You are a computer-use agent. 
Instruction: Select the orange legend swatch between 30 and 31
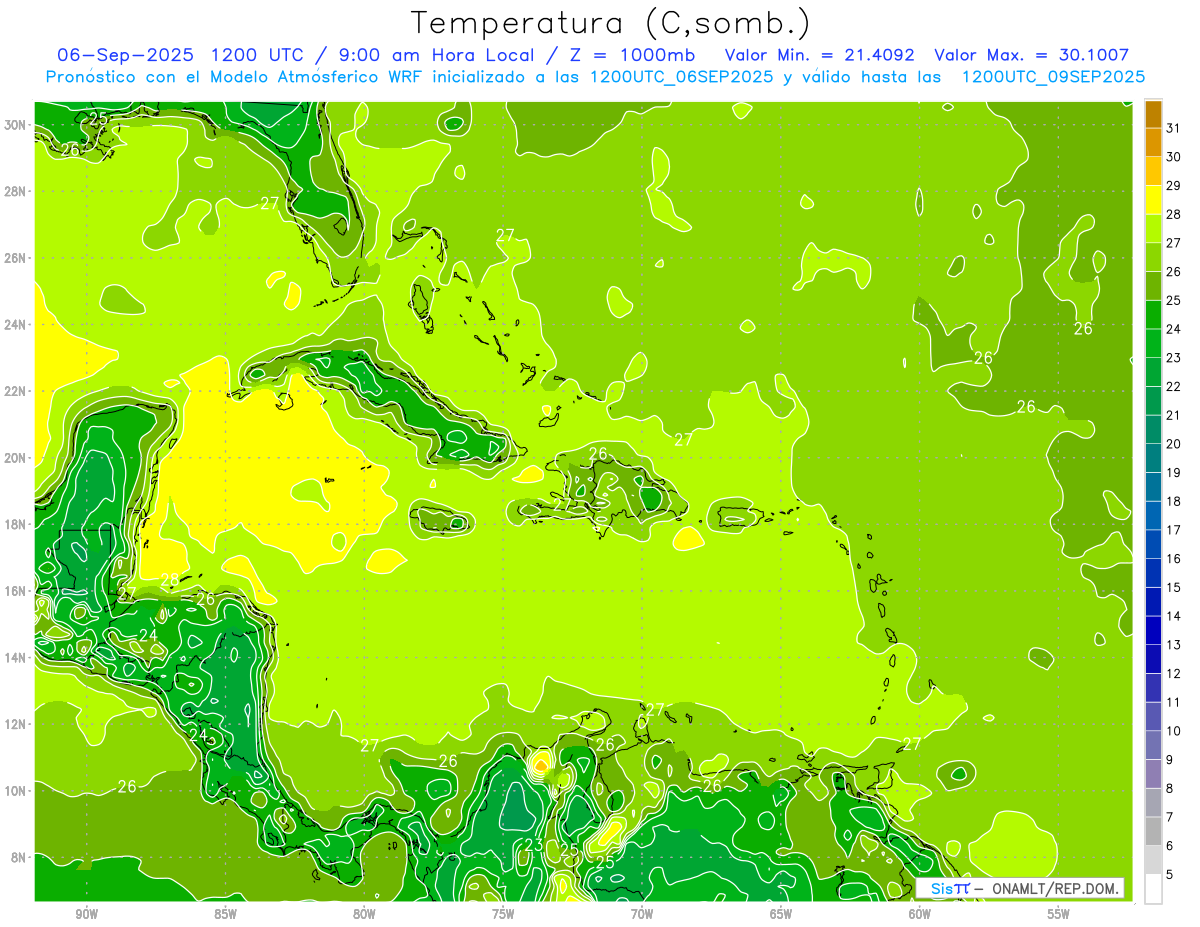tap(1153, 143)
